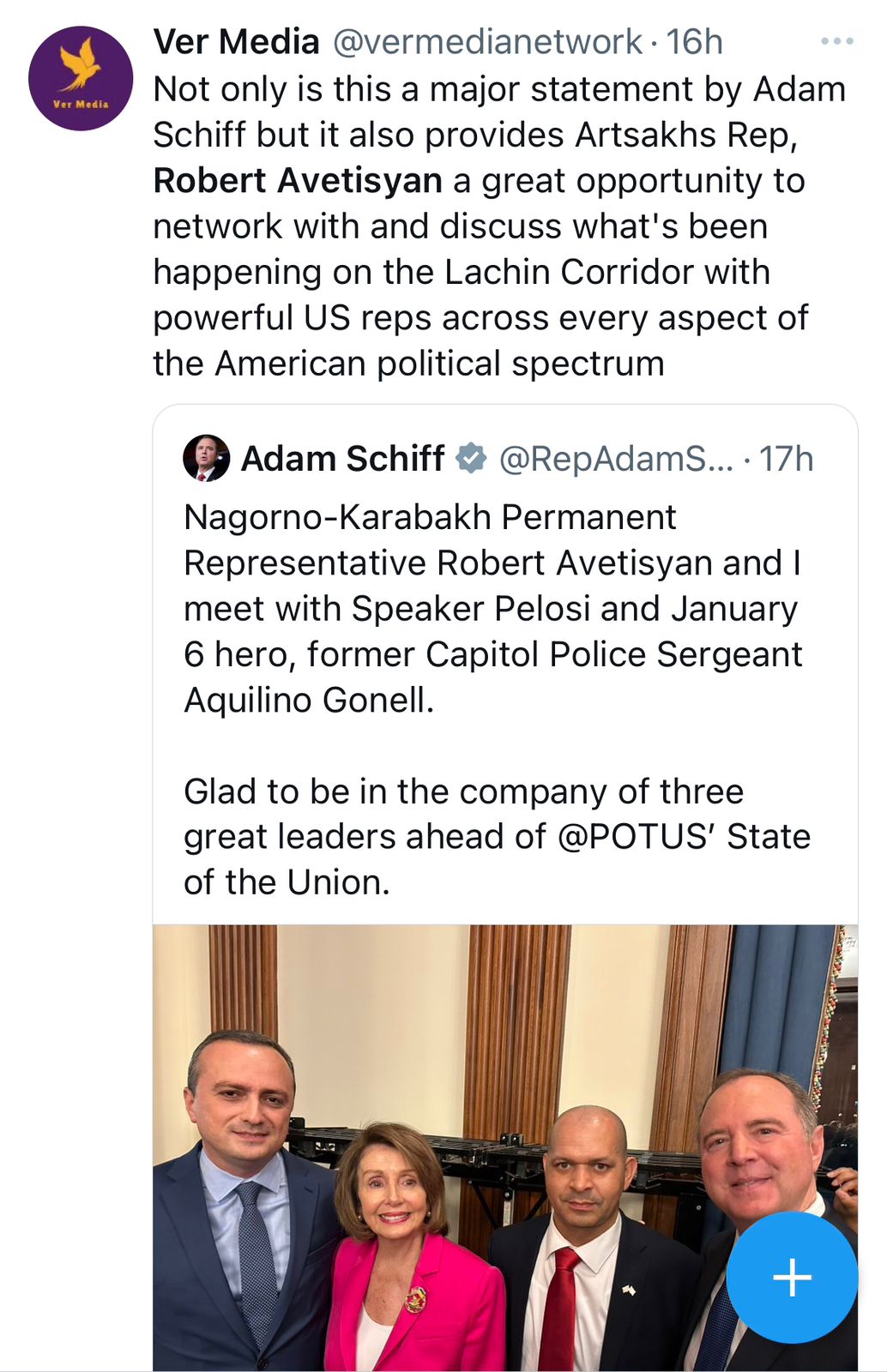Click the 17h timestamp on quoted tweet
Image resolution: width=887 pixels, height=1372 pixels.
pos(786,459)
